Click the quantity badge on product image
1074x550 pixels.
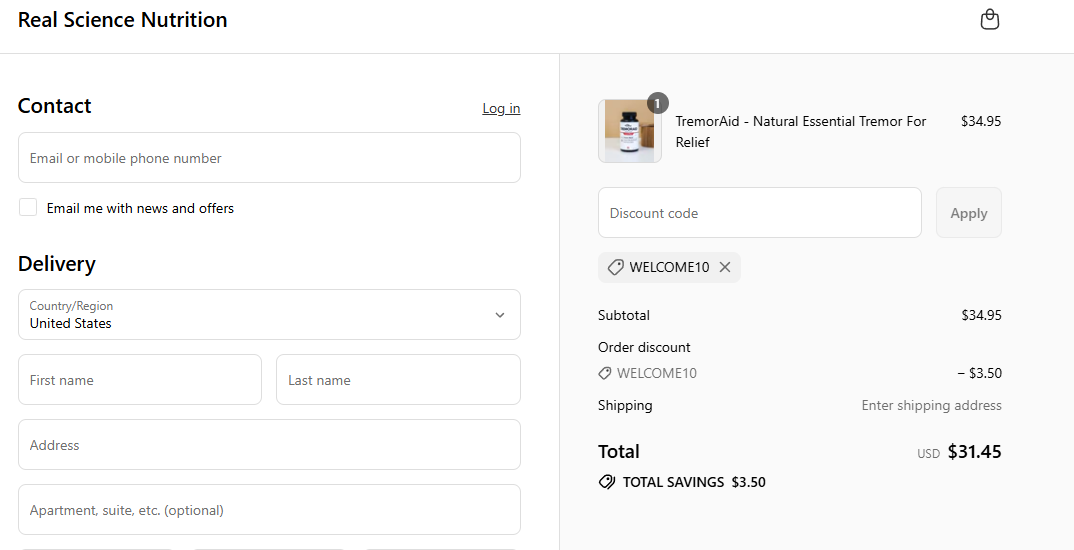coord(658,103)
